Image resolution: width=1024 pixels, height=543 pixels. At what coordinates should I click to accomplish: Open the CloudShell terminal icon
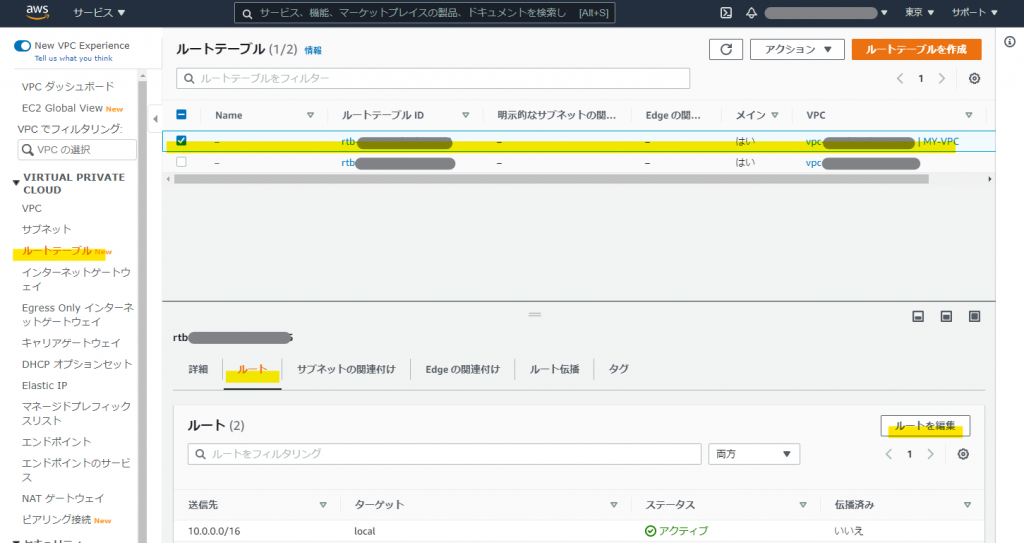726,13
